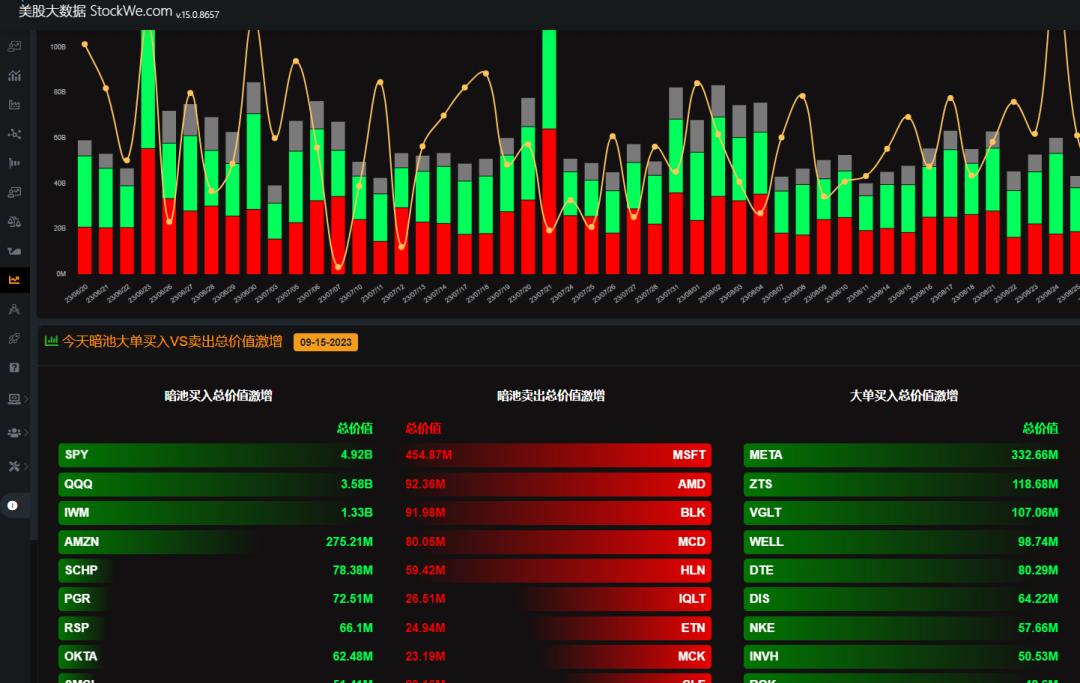Open the WELL large-order buy row
Screen dimensions: 1080x683
click(x=903, y=542)
